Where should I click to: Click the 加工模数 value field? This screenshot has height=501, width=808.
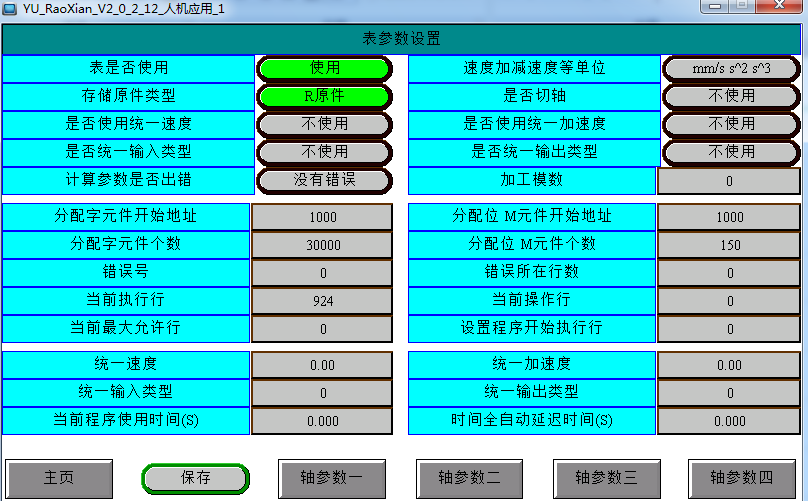[729, 181]
